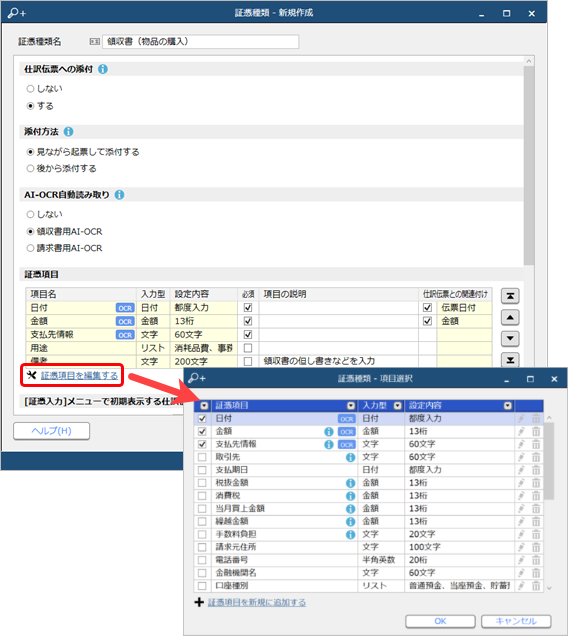Check the 取引先 checkbox
The image size is (568, 636).
pos(202,457)
